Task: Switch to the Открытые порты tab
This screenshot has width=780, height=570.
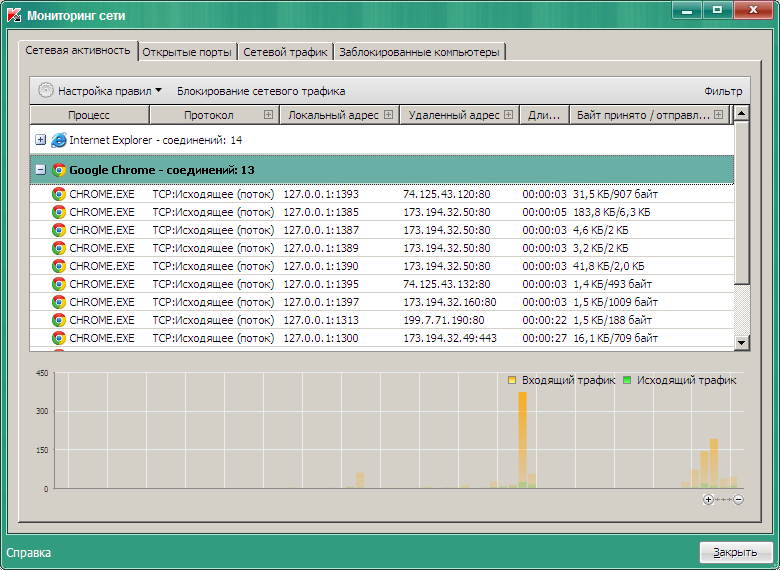Action: tap(187, 52)
